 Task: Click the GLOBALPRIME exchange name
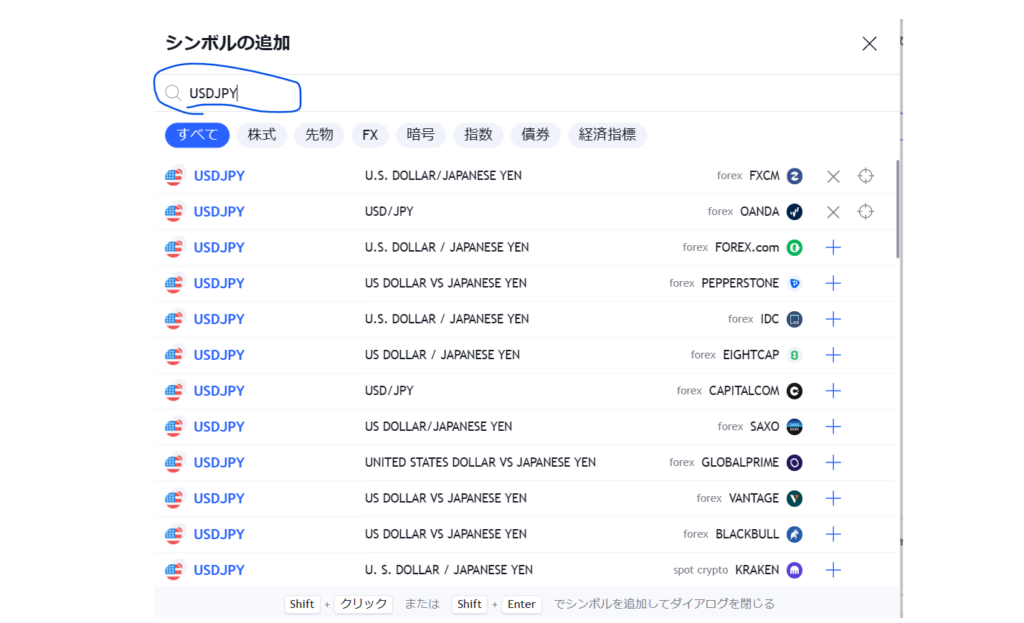click(740, 462)
